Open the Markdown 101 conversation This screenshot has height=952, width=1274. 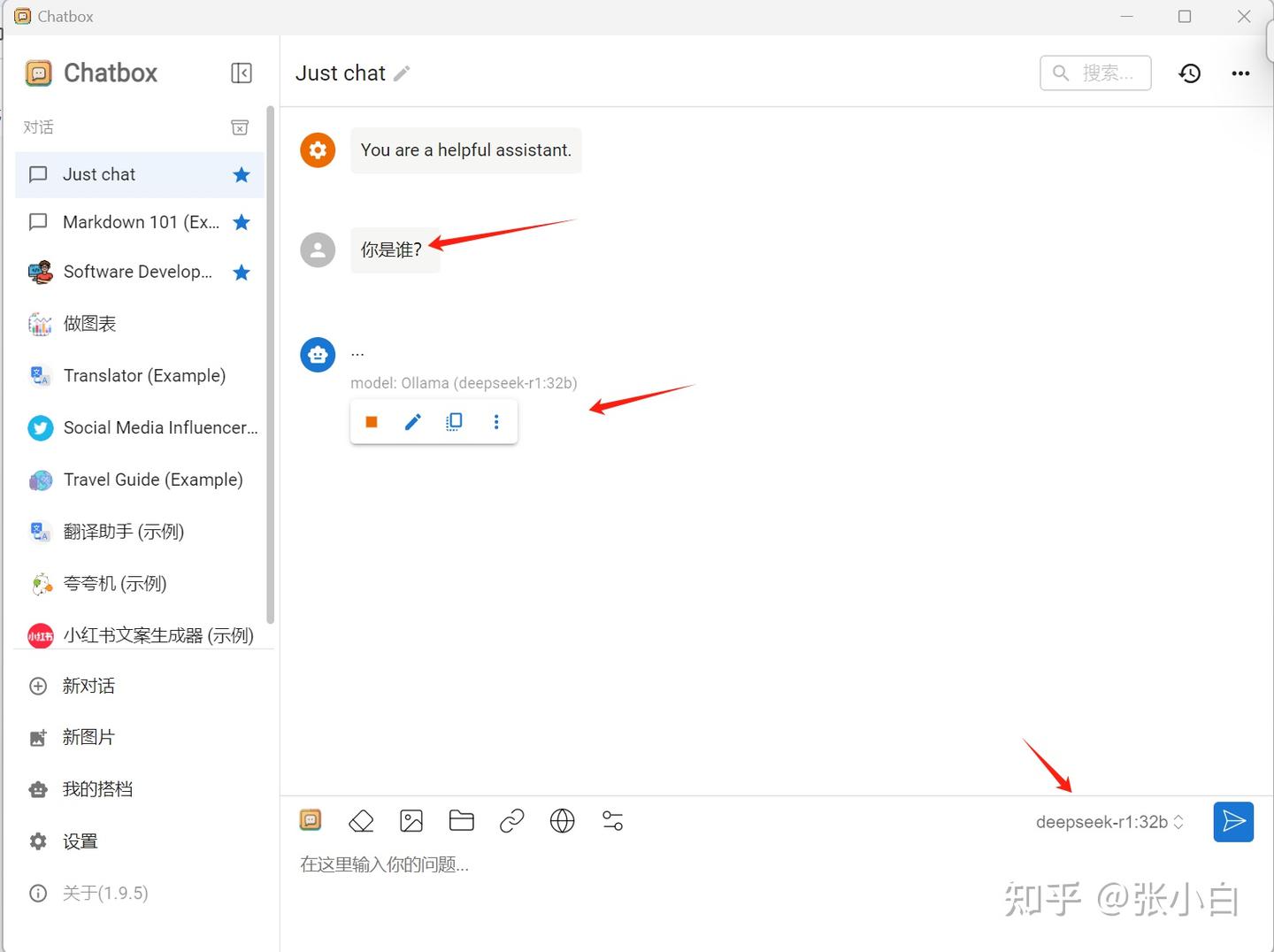tap(140, 222)
